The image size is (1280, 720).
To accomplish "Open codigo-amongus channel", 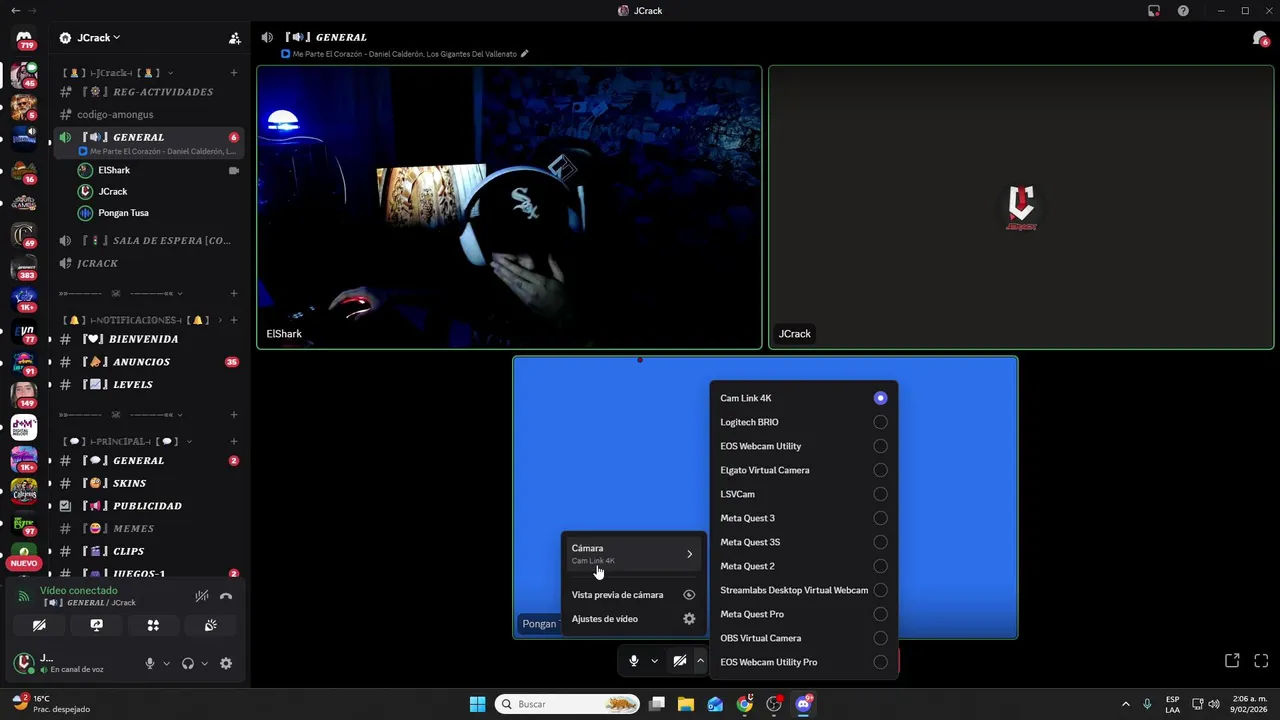I will 148,114.
